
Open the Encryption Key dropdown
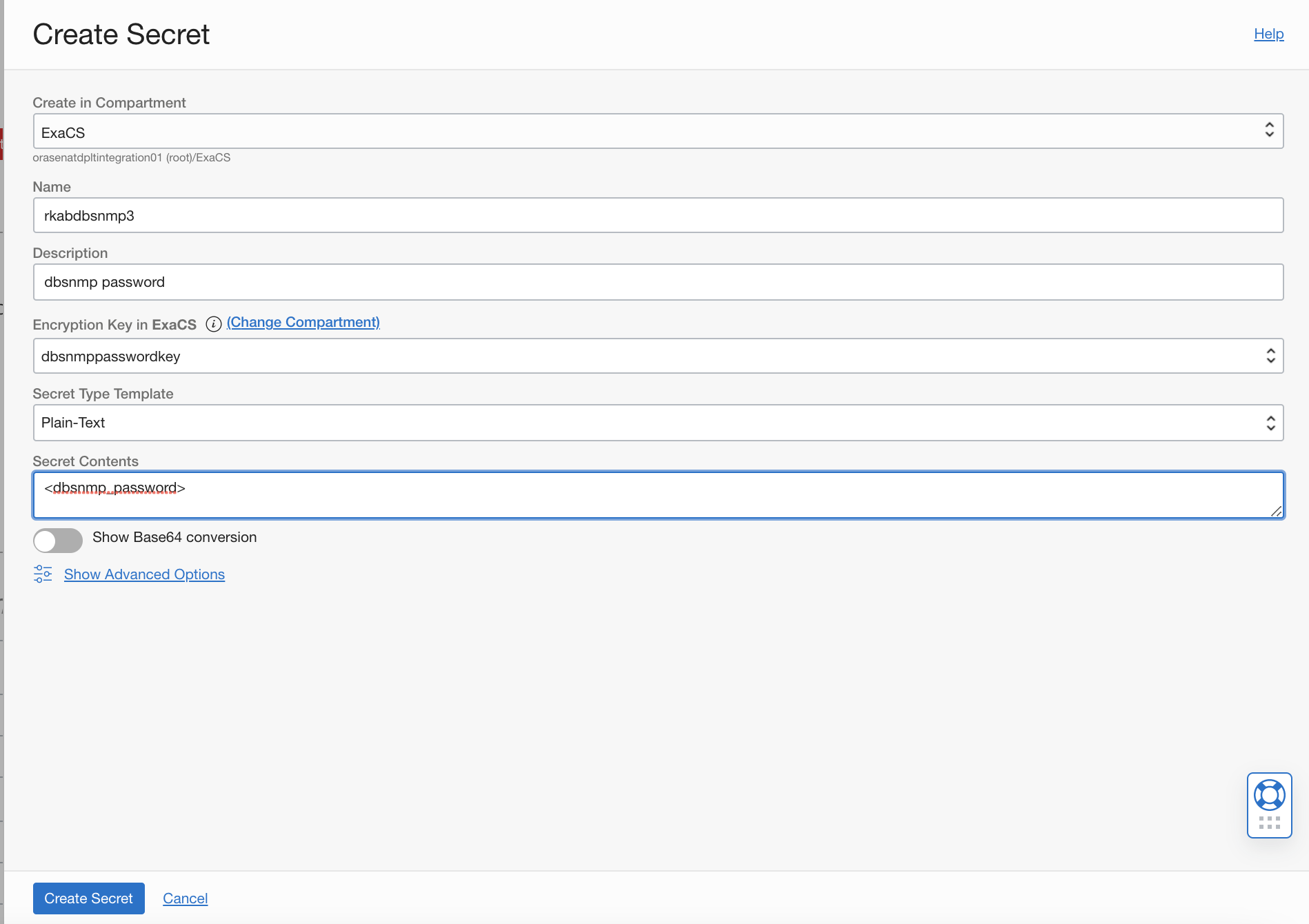[x=648, y=356]
